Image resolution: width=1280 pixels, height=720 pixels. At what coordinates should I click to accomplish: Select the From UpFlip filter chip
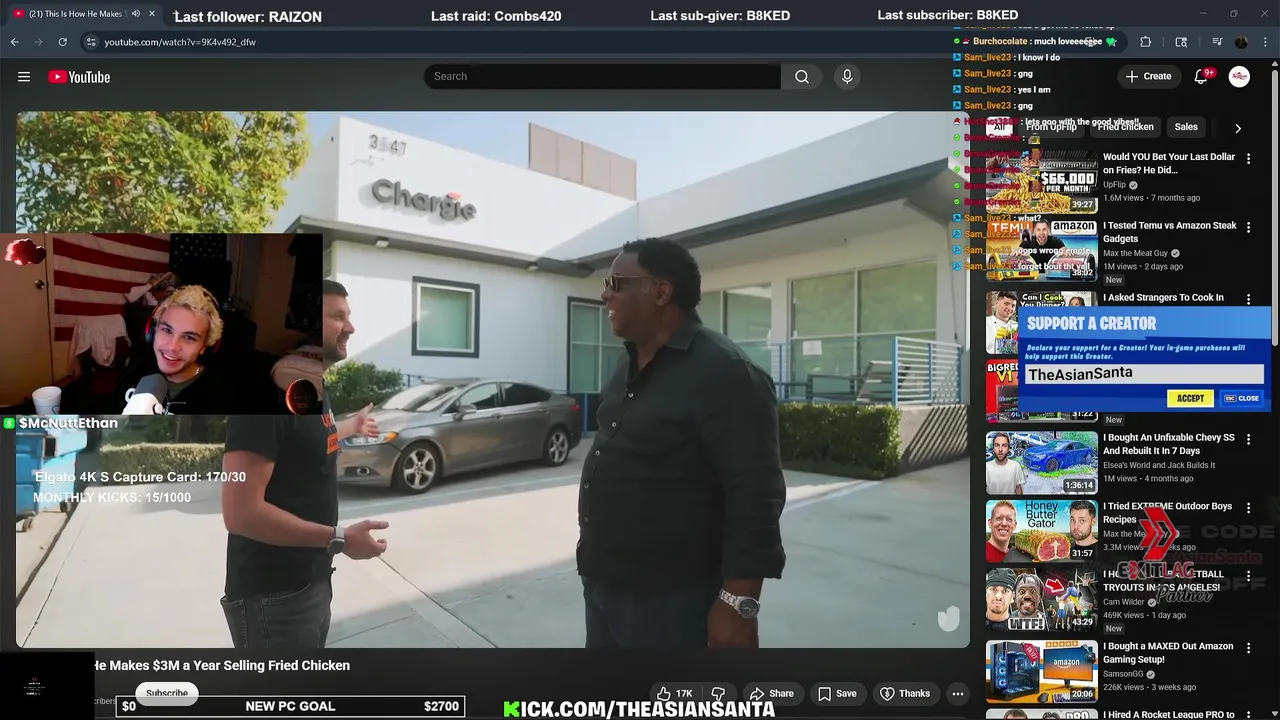coord(1051,127)
